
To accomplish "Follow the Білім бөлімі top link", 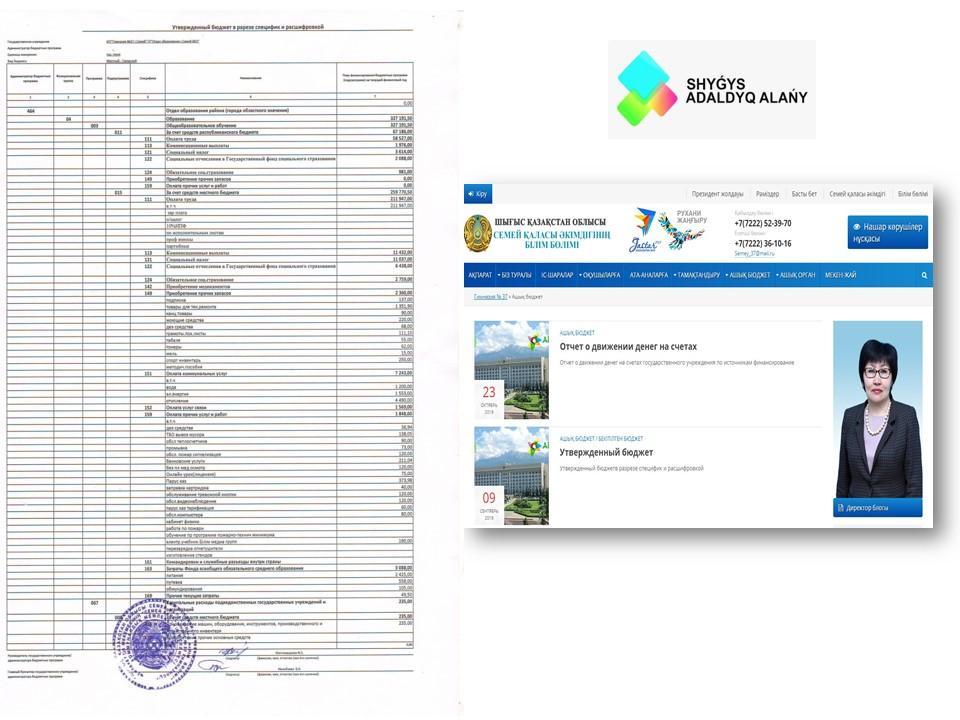I will 913,194.
